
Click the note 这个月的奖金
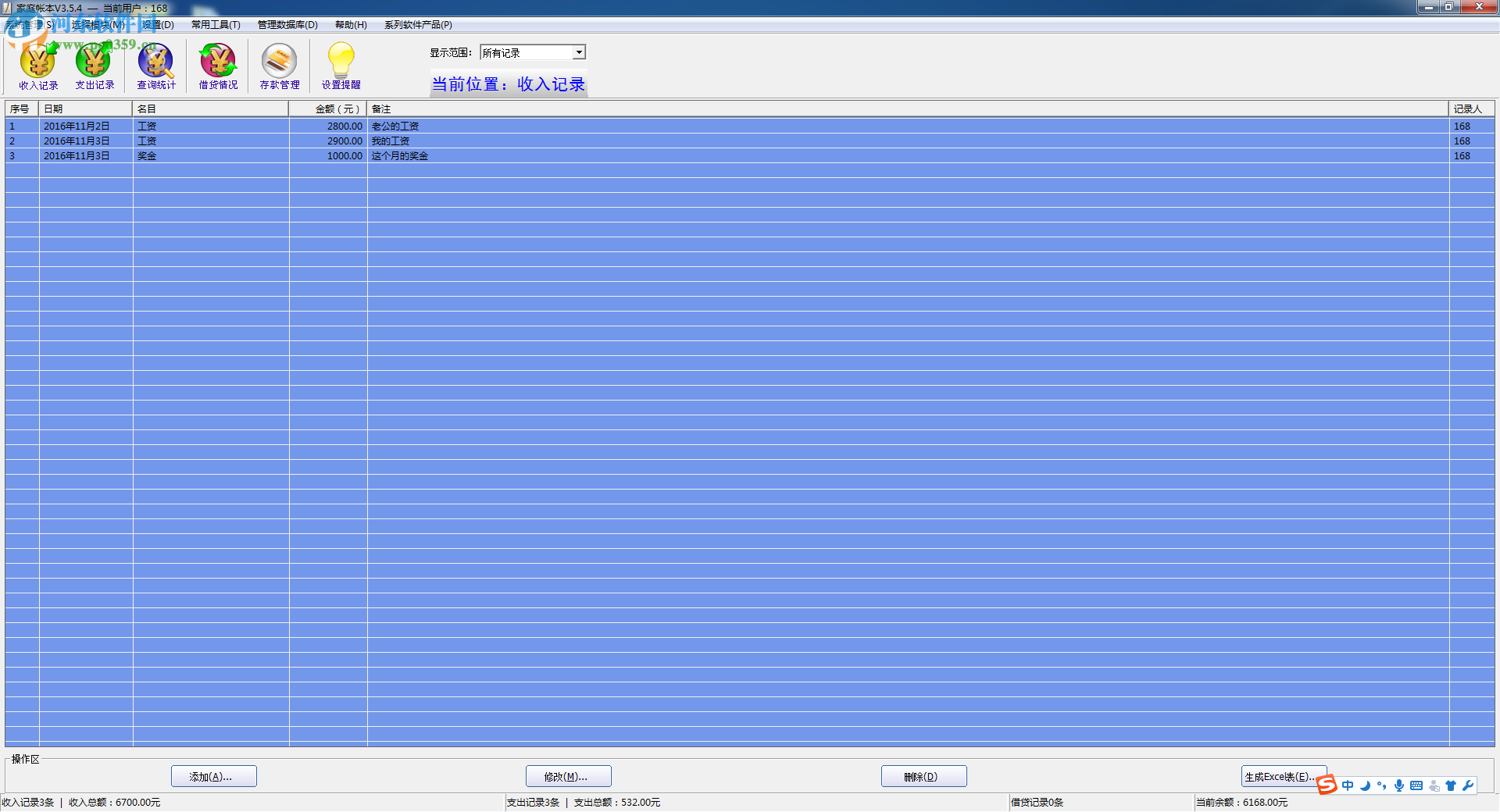pyautogui.click(x=400, y=156)
